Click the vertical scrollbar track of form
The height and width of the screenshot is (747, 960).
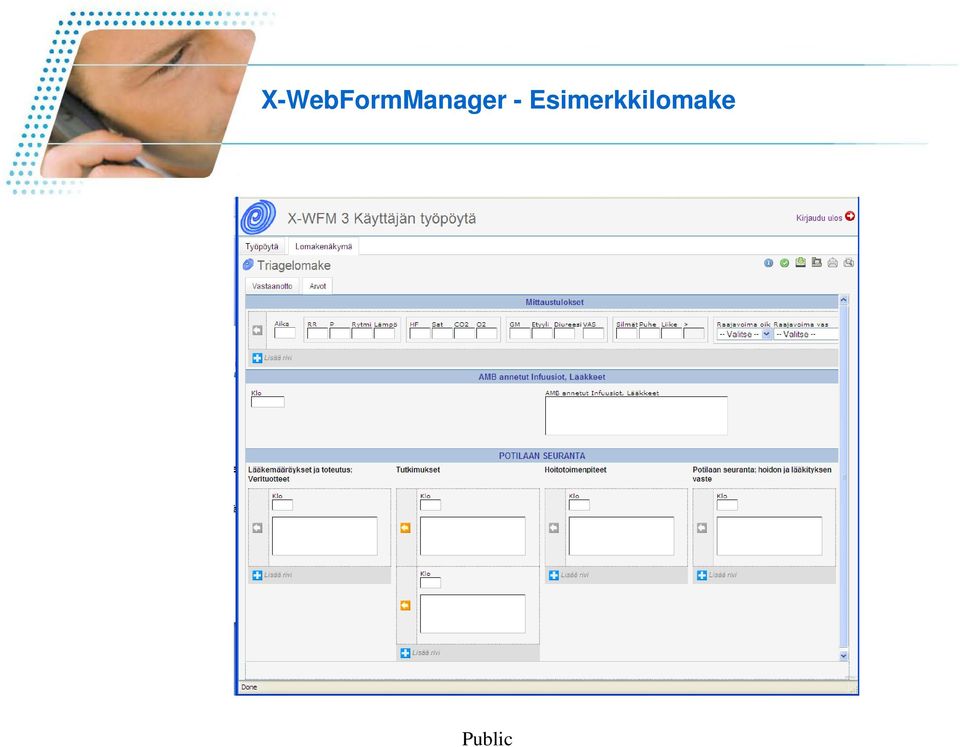click(843, 478)
